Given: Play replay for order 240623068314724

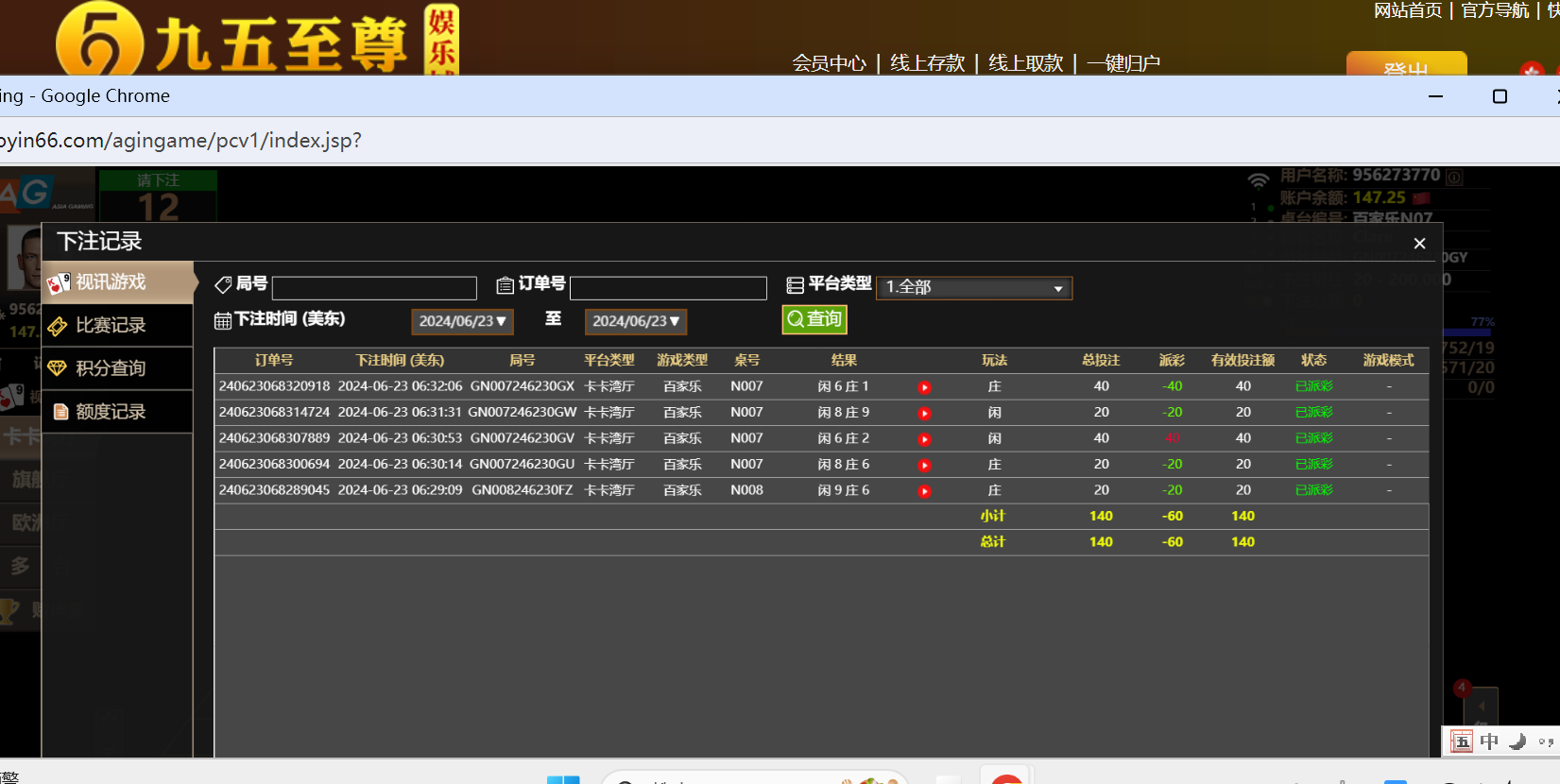Looking at the screenshot, I should [x=924, y=414].
